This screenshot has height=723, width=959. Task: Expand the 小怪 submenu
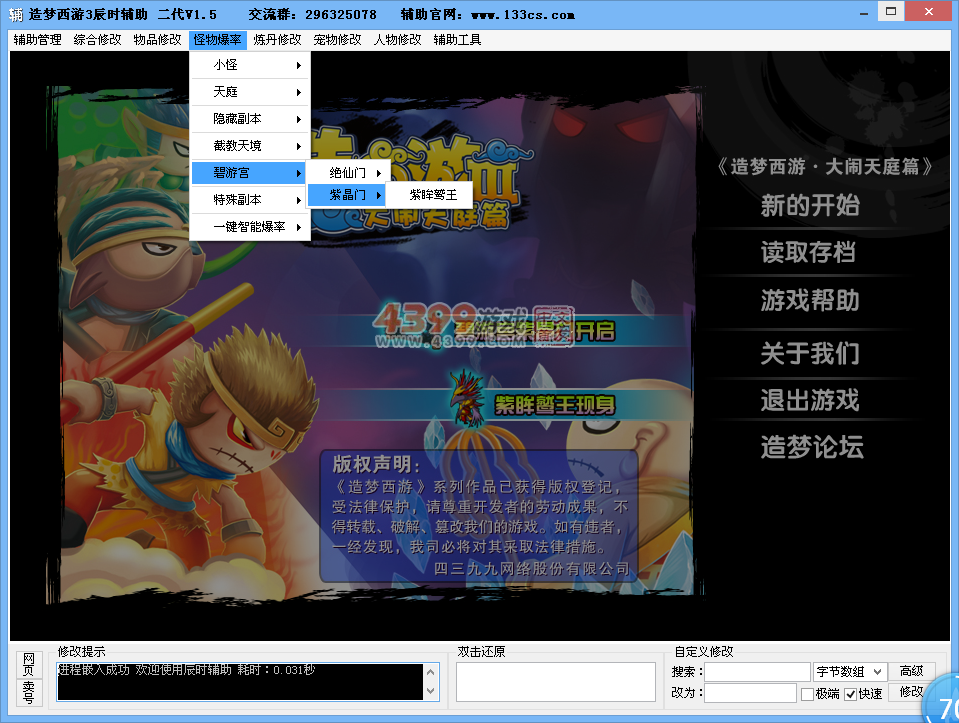[x=250, y=65]
